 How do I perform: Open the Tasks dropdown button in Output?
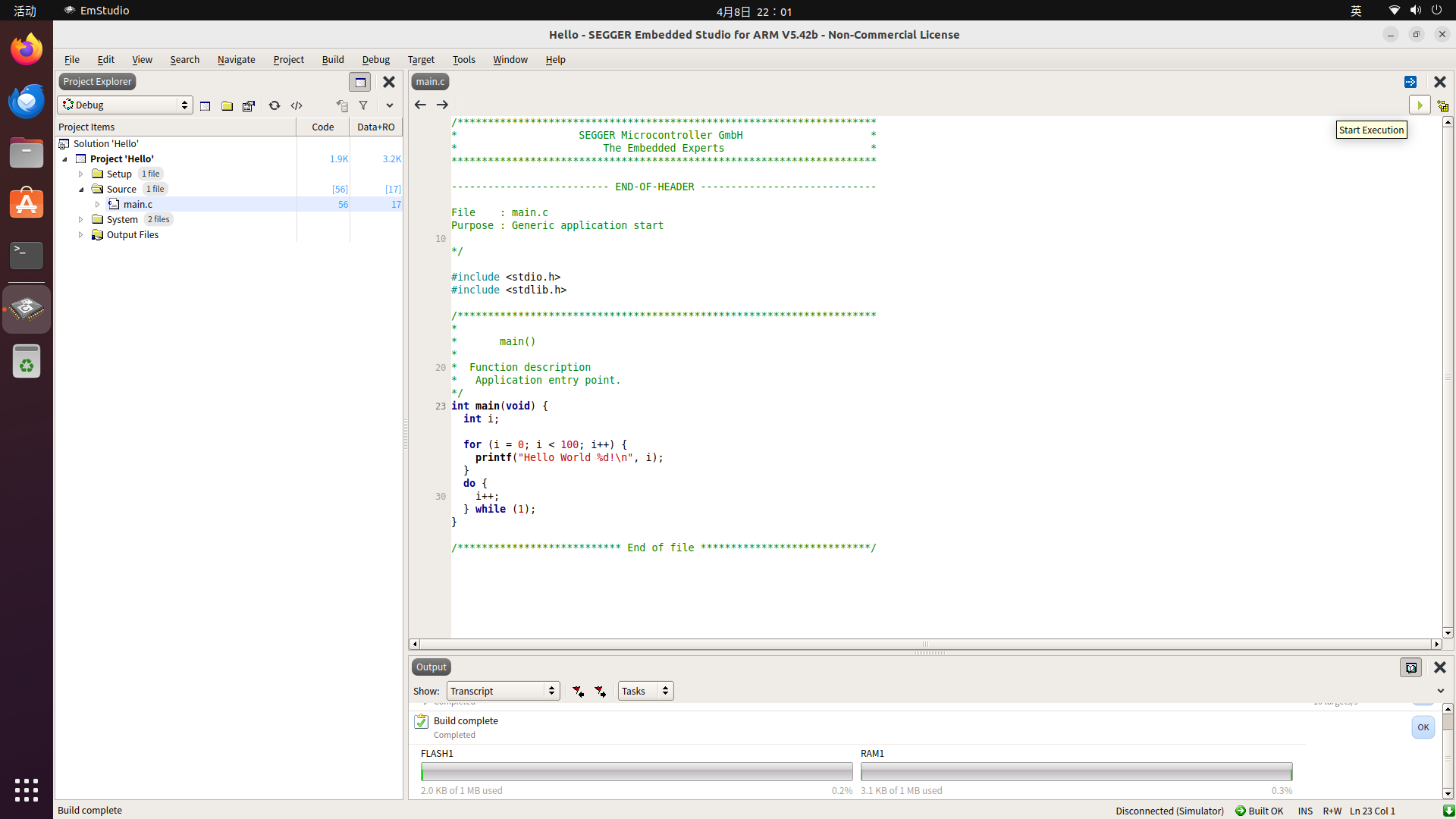(645, 691)
